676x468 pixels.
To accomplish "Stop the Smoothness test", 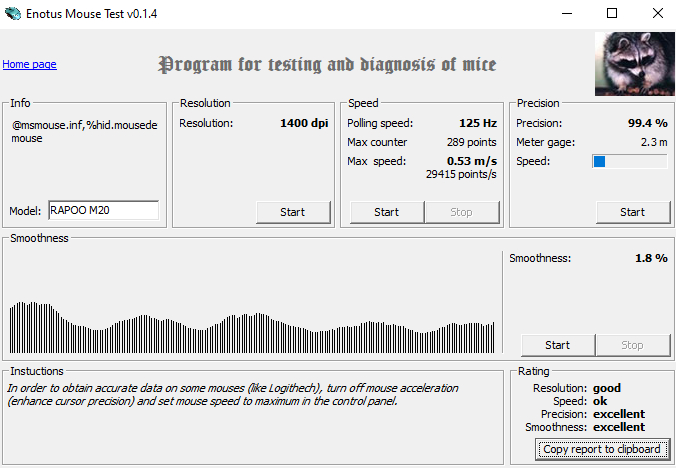I will pos(632,345).
